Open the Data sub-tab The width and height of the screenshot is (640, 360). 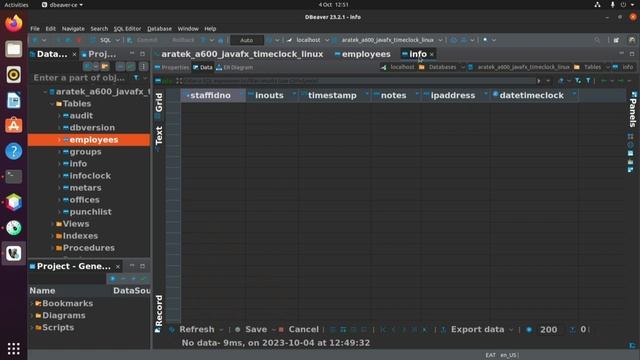(203, 67)
